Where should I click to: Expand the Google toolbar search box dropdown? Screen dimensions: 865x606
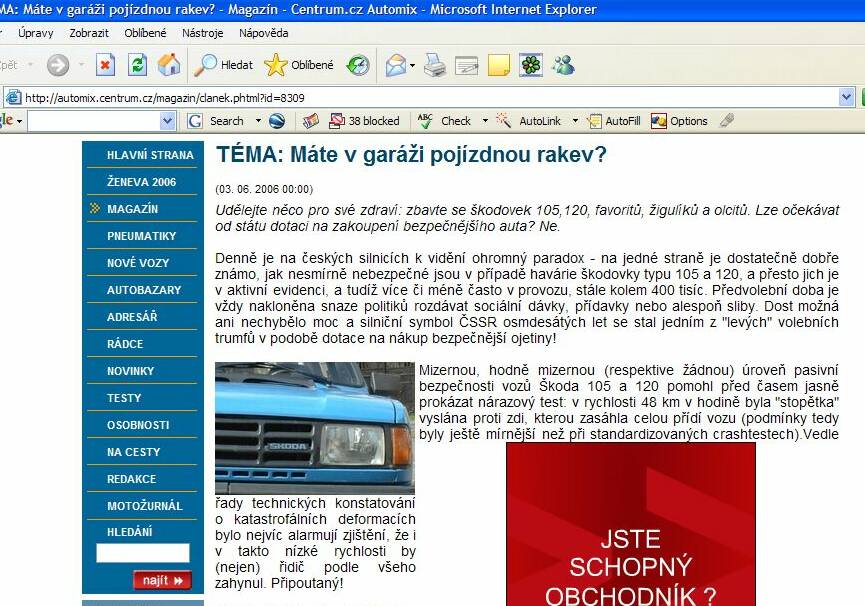[x=167, y=121]
